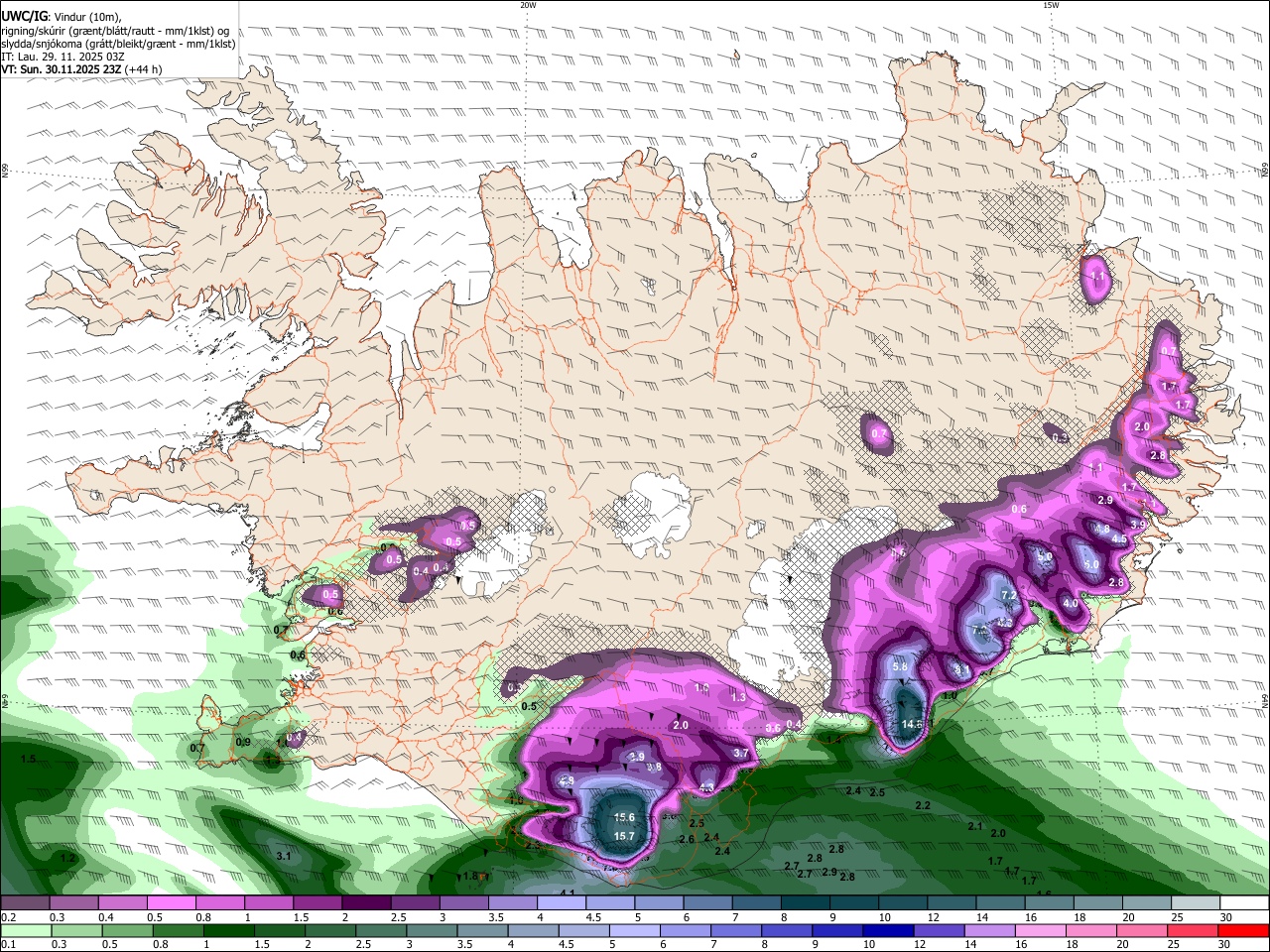This screenshot has width=1270, height=952.
Task: Click the 'slydda/snjókoma' legend description line
Action: [118, 44]
